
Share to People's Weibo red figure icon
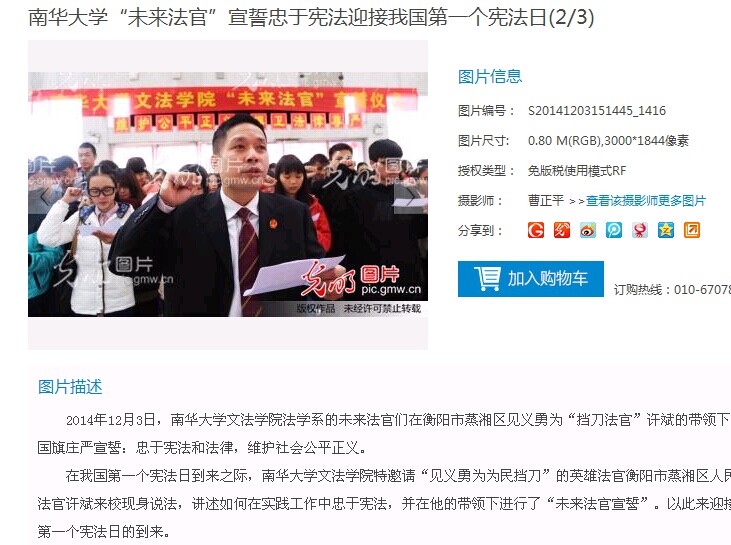640,230
